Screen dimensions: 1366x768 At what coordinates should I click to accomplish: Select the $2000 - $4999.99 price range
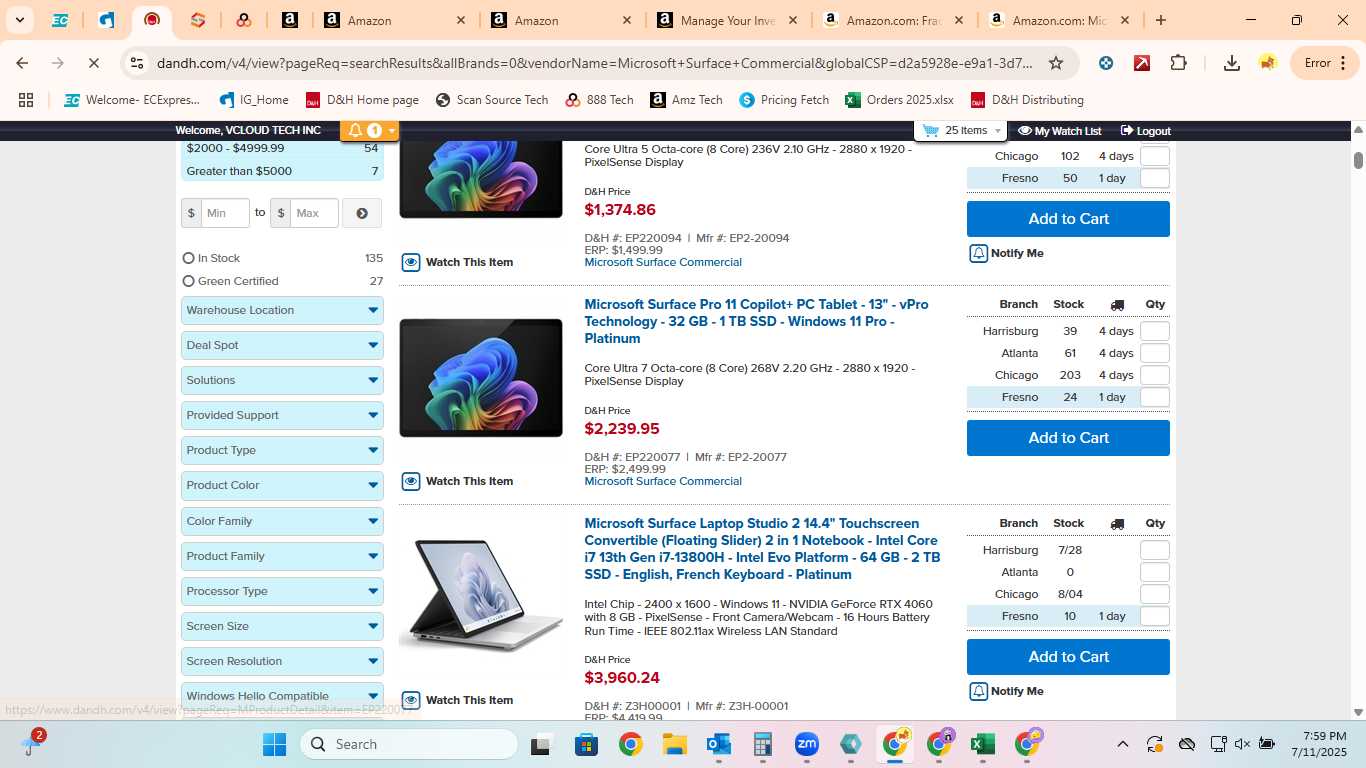282,148
